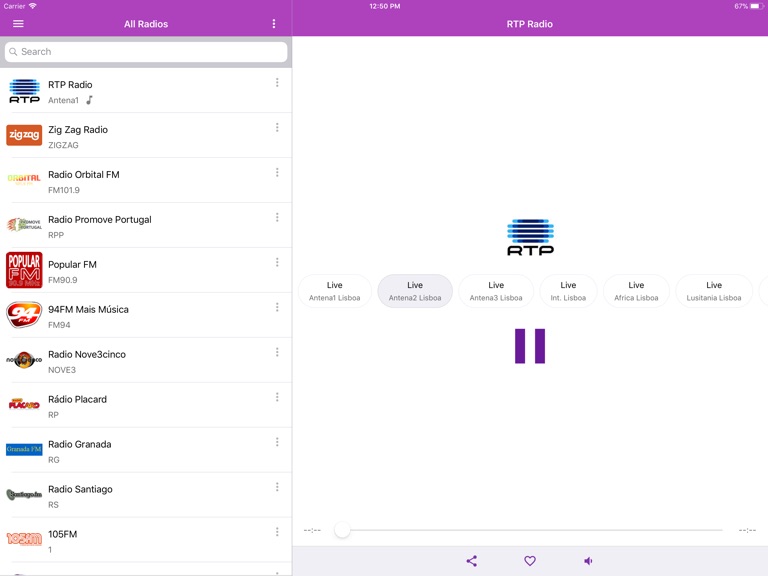This screenshot has width=768, height=576.
Task: Pause the RTP Radio playback
Action: click(x=530, y=346)
